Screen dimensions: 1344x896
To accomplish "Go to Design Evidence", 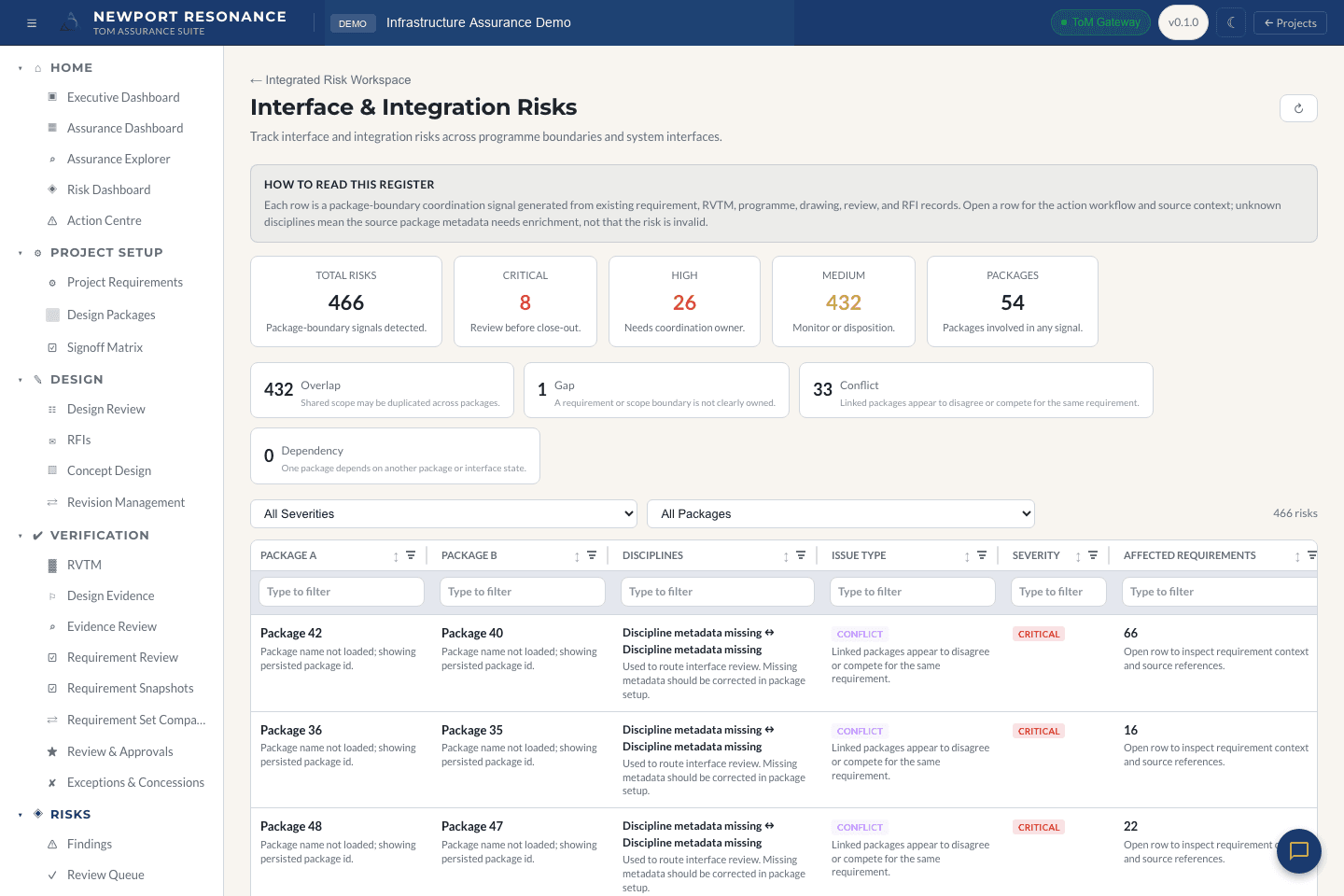I will pos(111,595).
